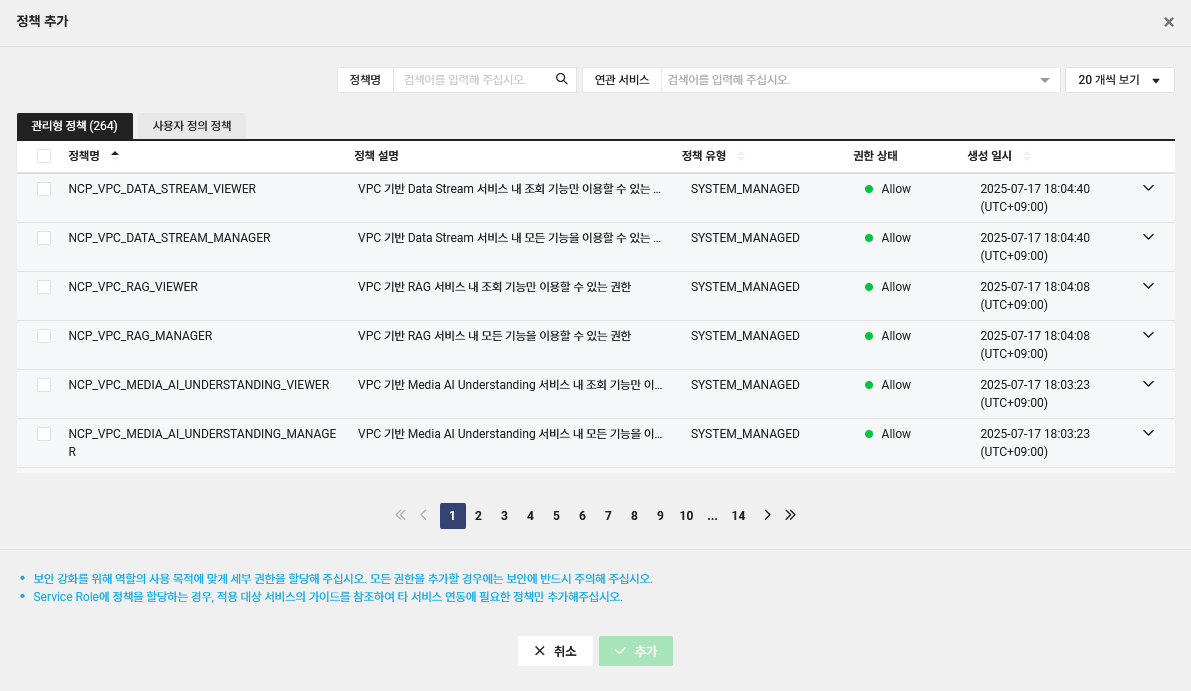The width and height of the screenshot is (1191, 691).
Task: Go to page 2
Action: [x=479, y=516]
